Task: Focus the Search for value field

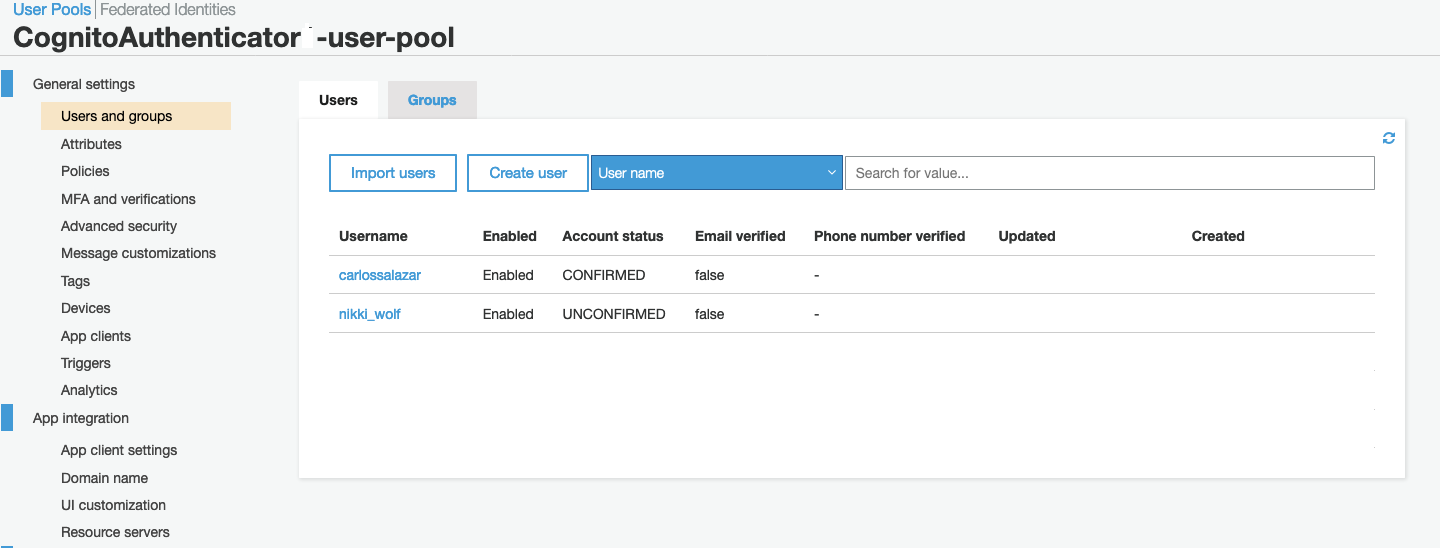Action: coord(1110,173)
